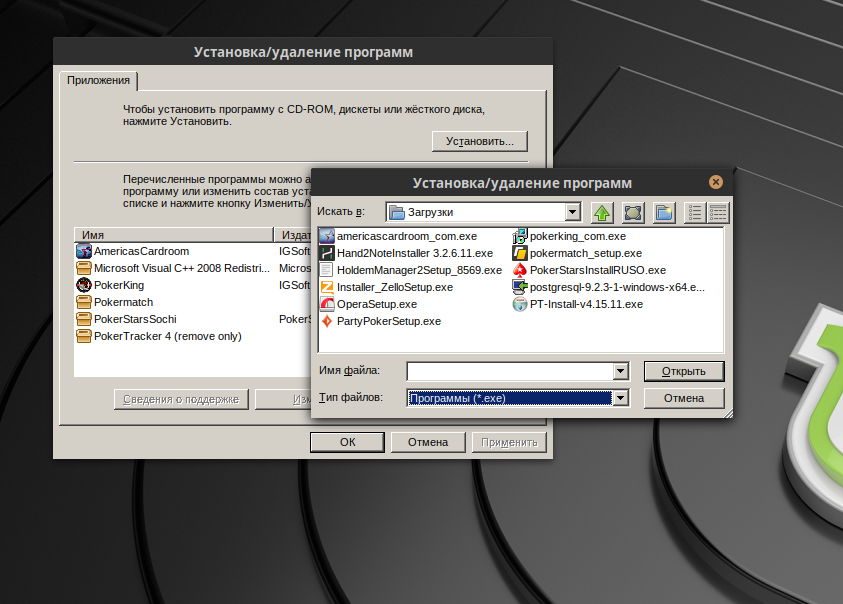
Task: Select HoldemManager2Setup_8569.exe file icon
Action: [327, 270]
